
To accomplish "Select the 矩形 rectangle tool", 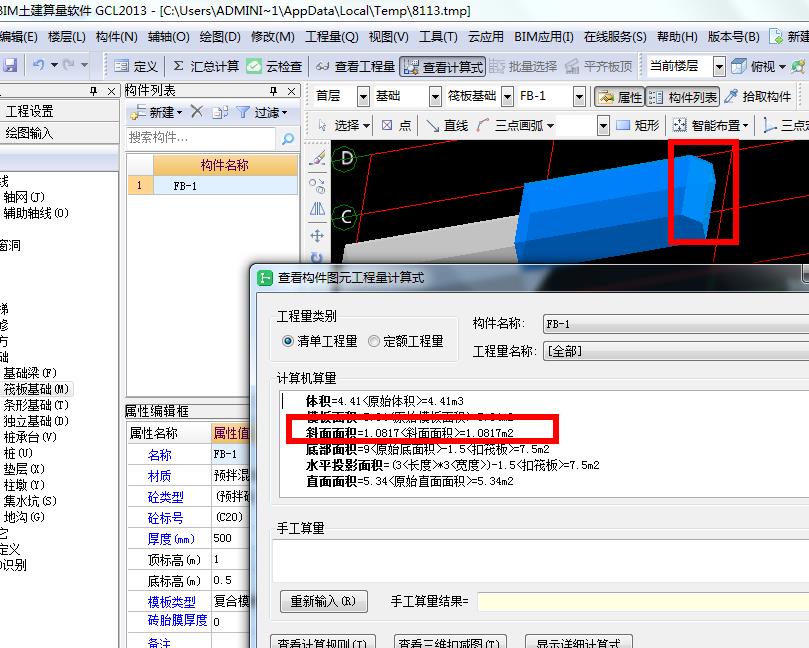I will [638, 125].
